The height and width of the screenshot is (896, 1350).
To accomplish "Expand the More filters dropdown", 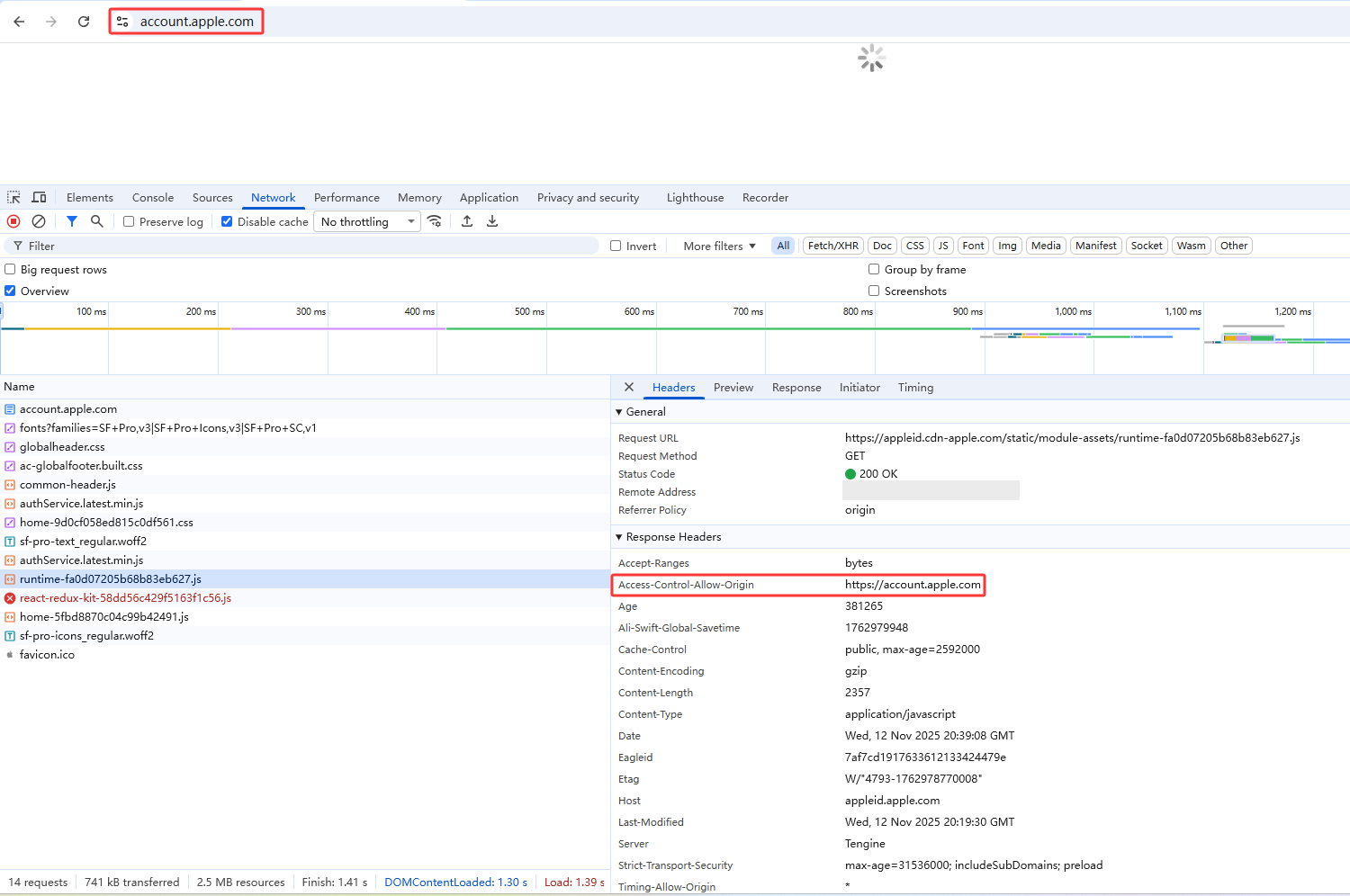I will 719,246.
